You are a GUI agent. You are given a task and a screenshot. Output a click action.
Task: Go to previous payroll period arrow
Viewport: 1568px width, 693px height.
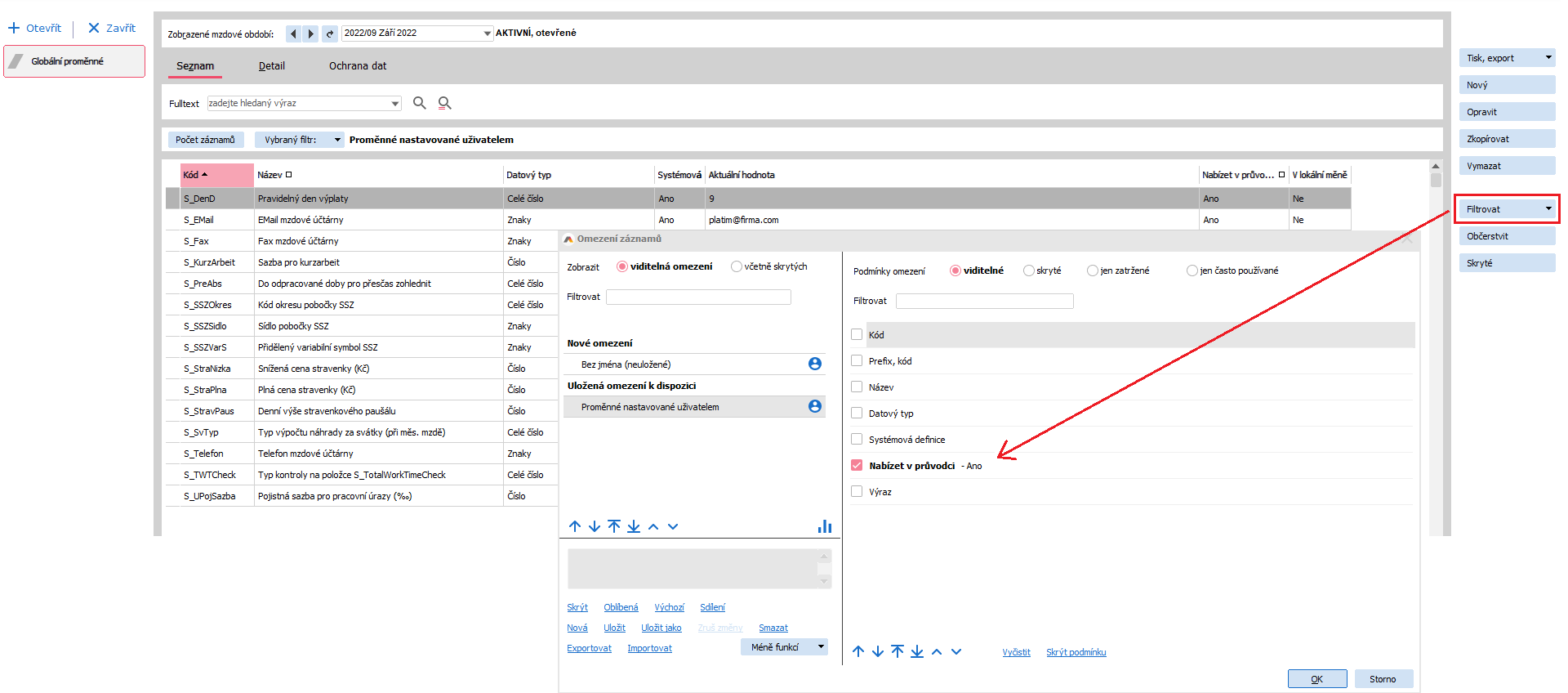coord(293,34)
